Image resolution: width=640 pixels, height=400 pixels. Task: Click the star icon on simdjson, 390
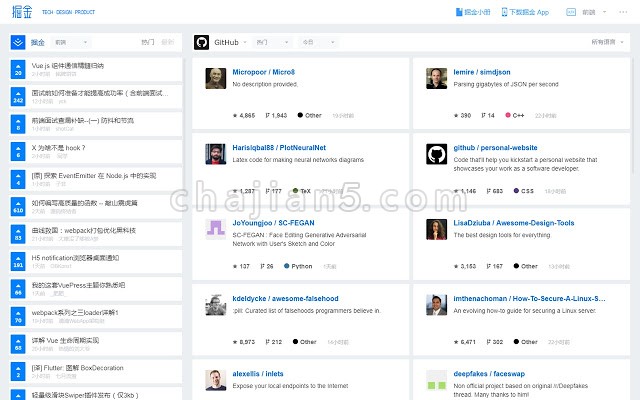coord(456,116)
